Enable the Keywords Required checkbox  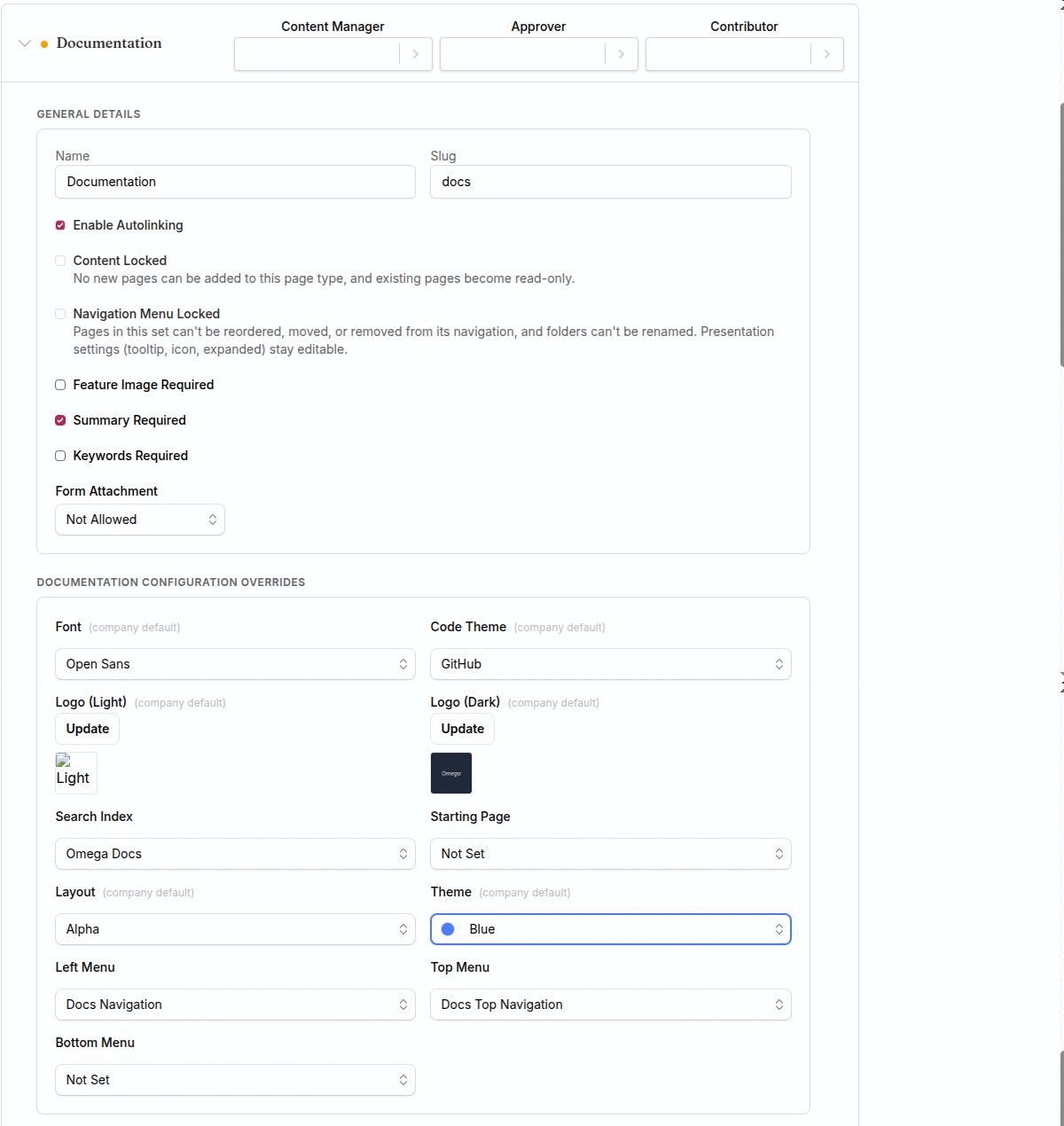[60, 456]
